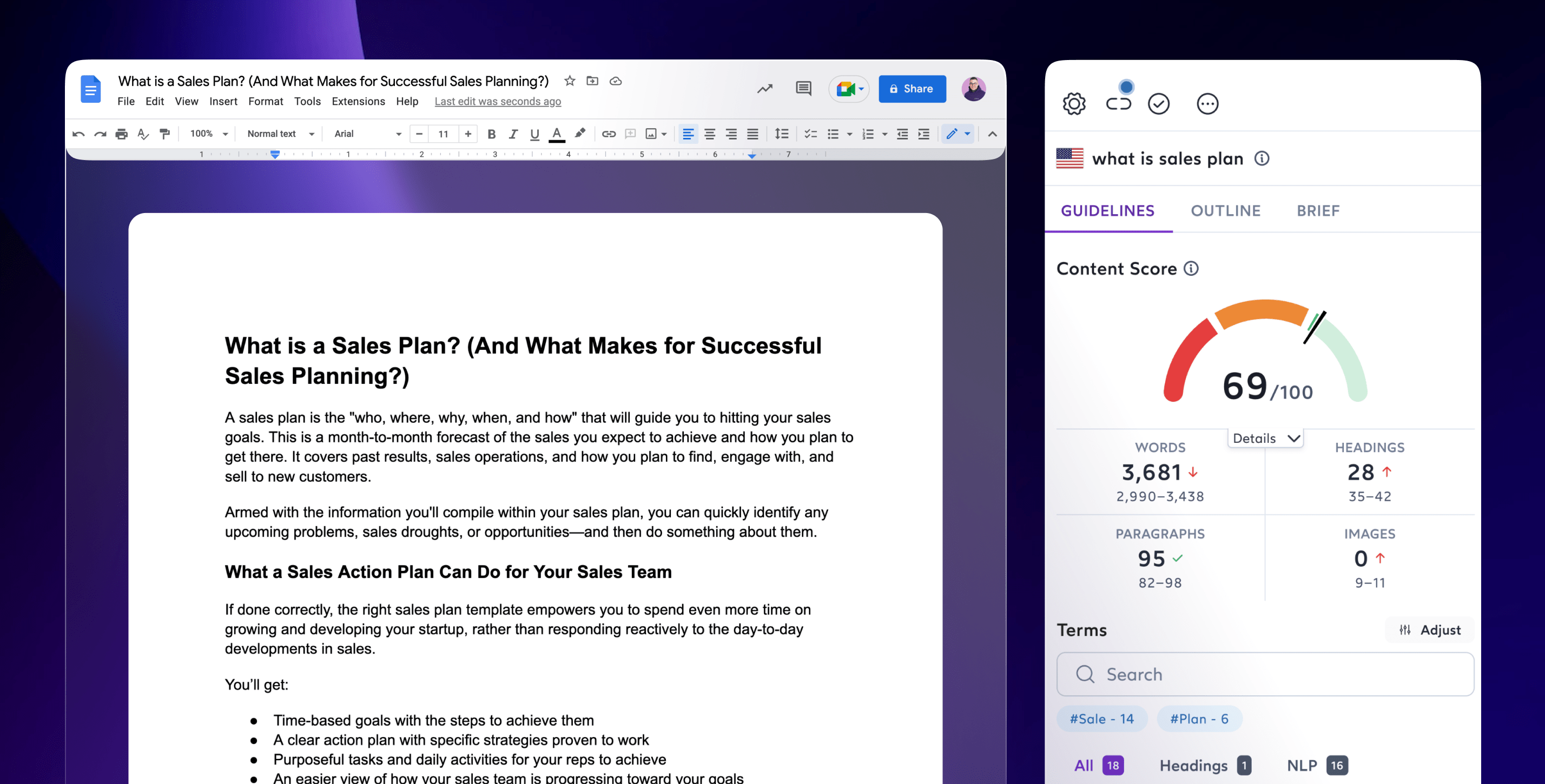
Task: Switch to the OUTLINE tab
Action: pyautogui.click(x=1225, y=211)
